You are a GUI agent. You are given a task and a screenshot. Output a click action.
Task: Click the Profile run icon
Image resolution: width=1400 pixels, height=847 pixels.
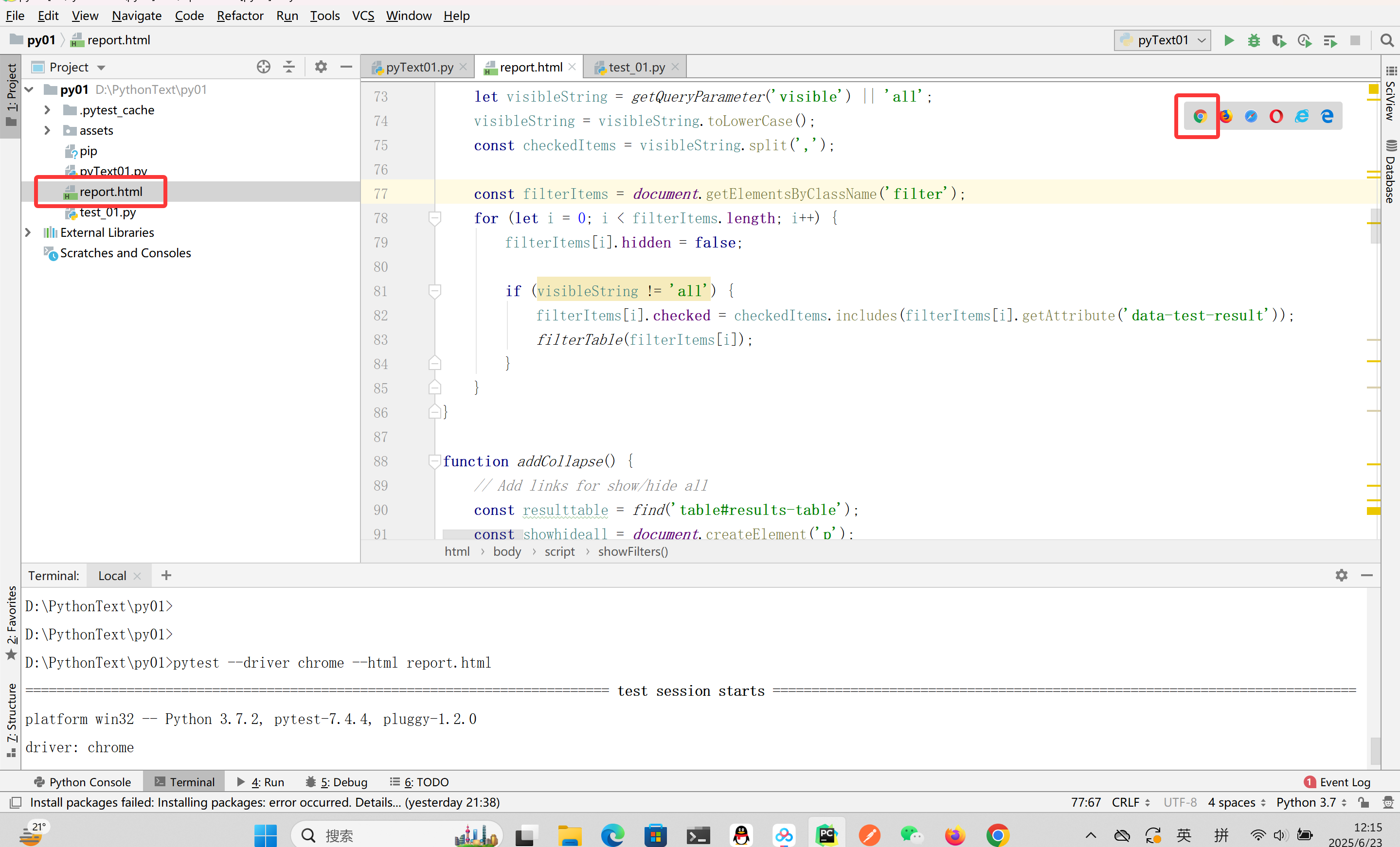tap(1304, 40)
